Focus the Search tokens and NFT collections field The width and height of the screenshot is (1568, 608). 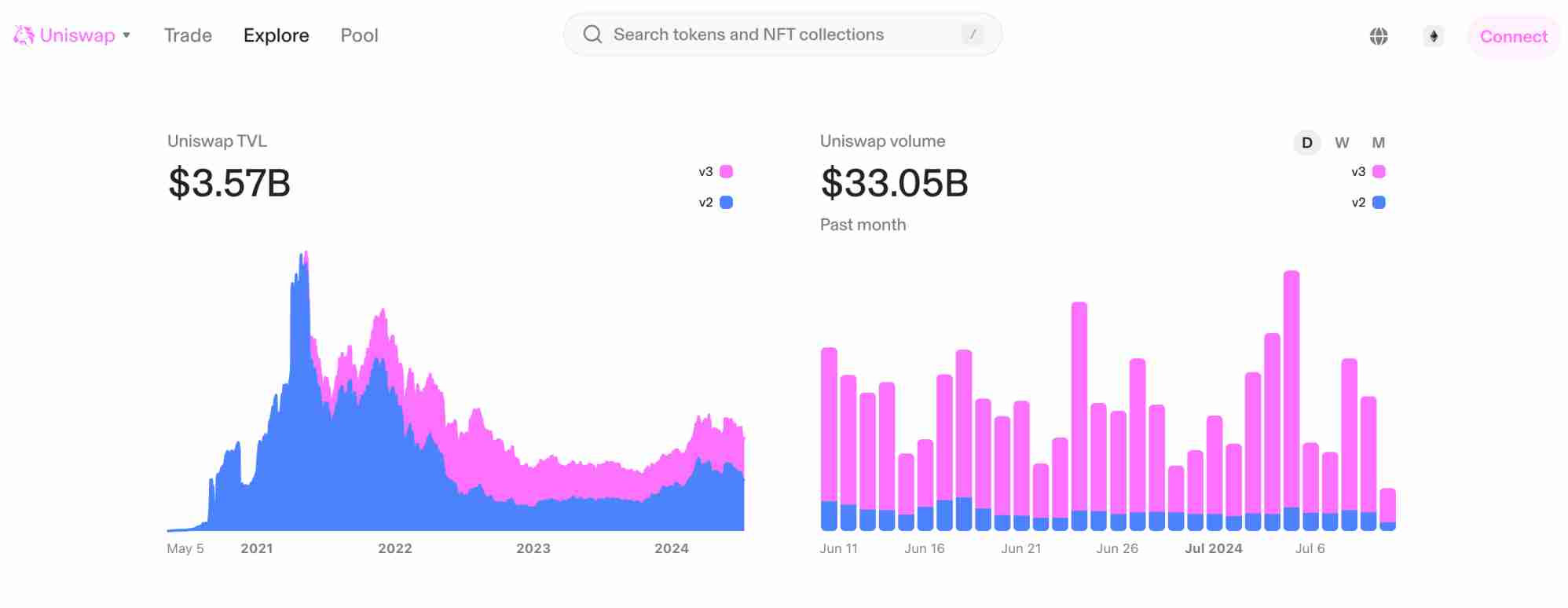[x=782, y=35]
